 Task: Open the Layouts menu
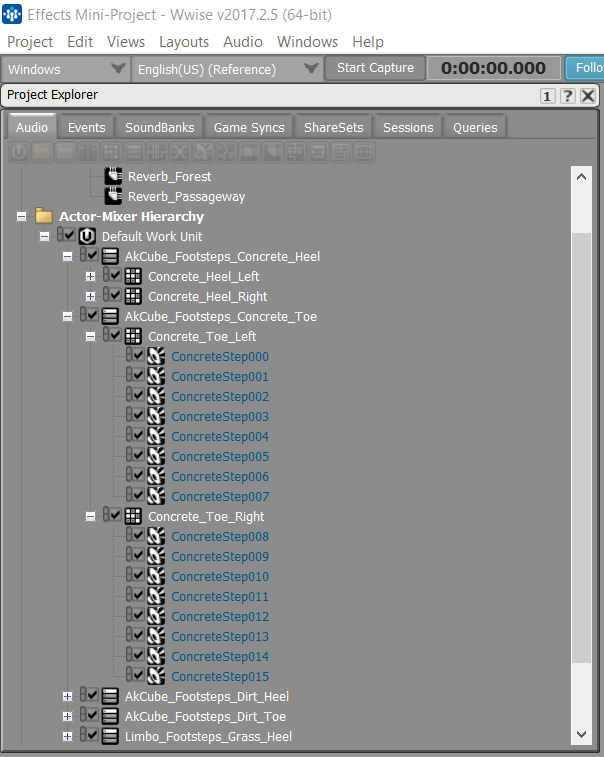pos(184,42)
